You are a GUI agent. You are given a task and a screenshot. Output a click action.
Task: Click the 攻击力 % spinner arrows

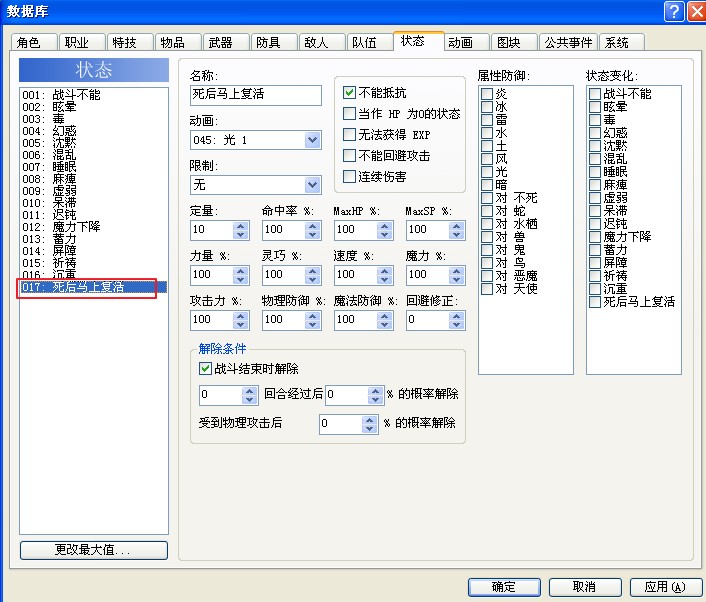click(241, 320)
